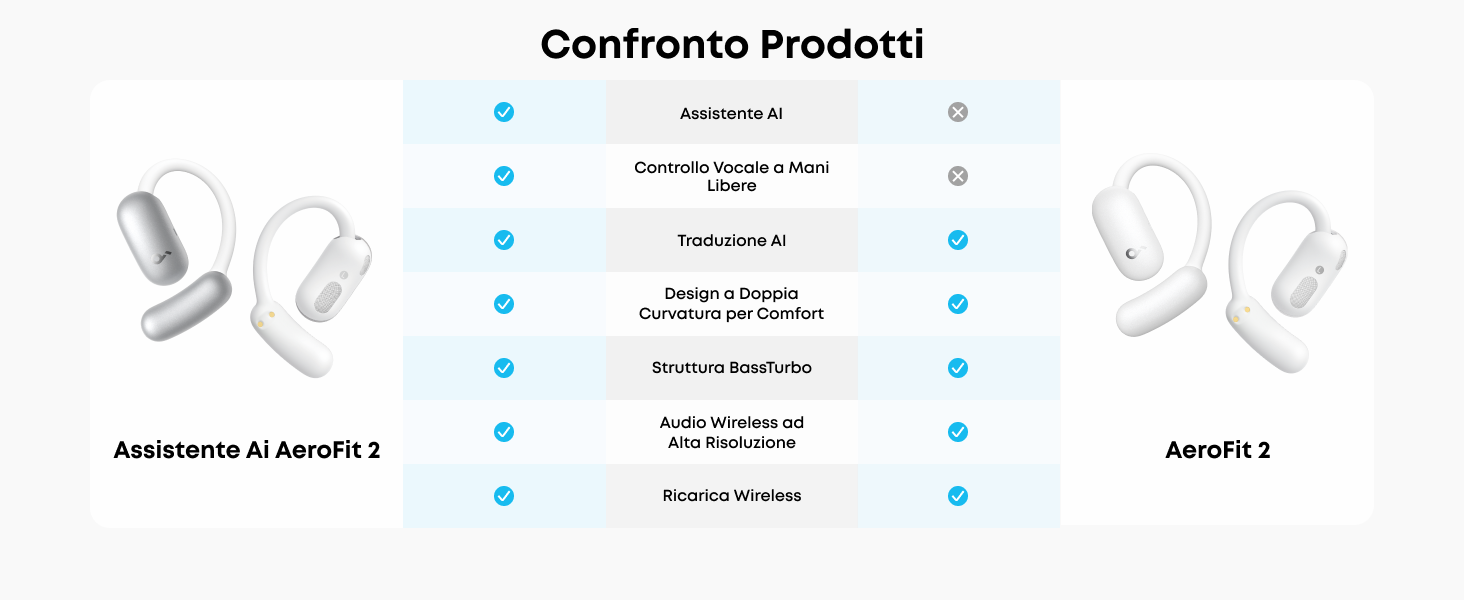The image size is (1464, 600).
Task: Click the grey X in the Assistente AI row
Action: [958, 112]
